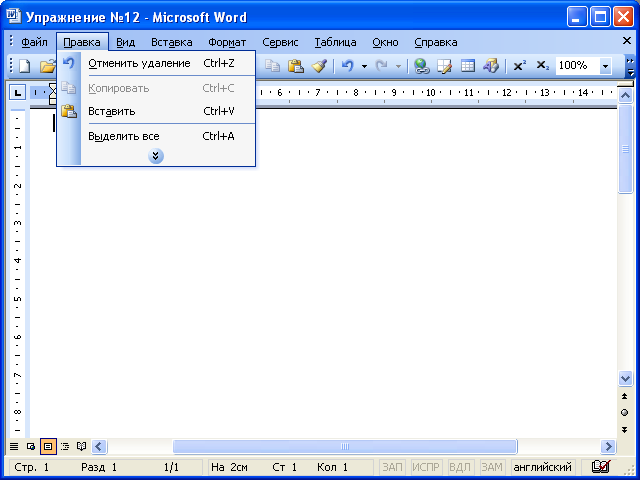Viewport: 640px width, 480px height.
Task: Click the английский language status field
Action: pyautogui.click(x=542, y=467)
